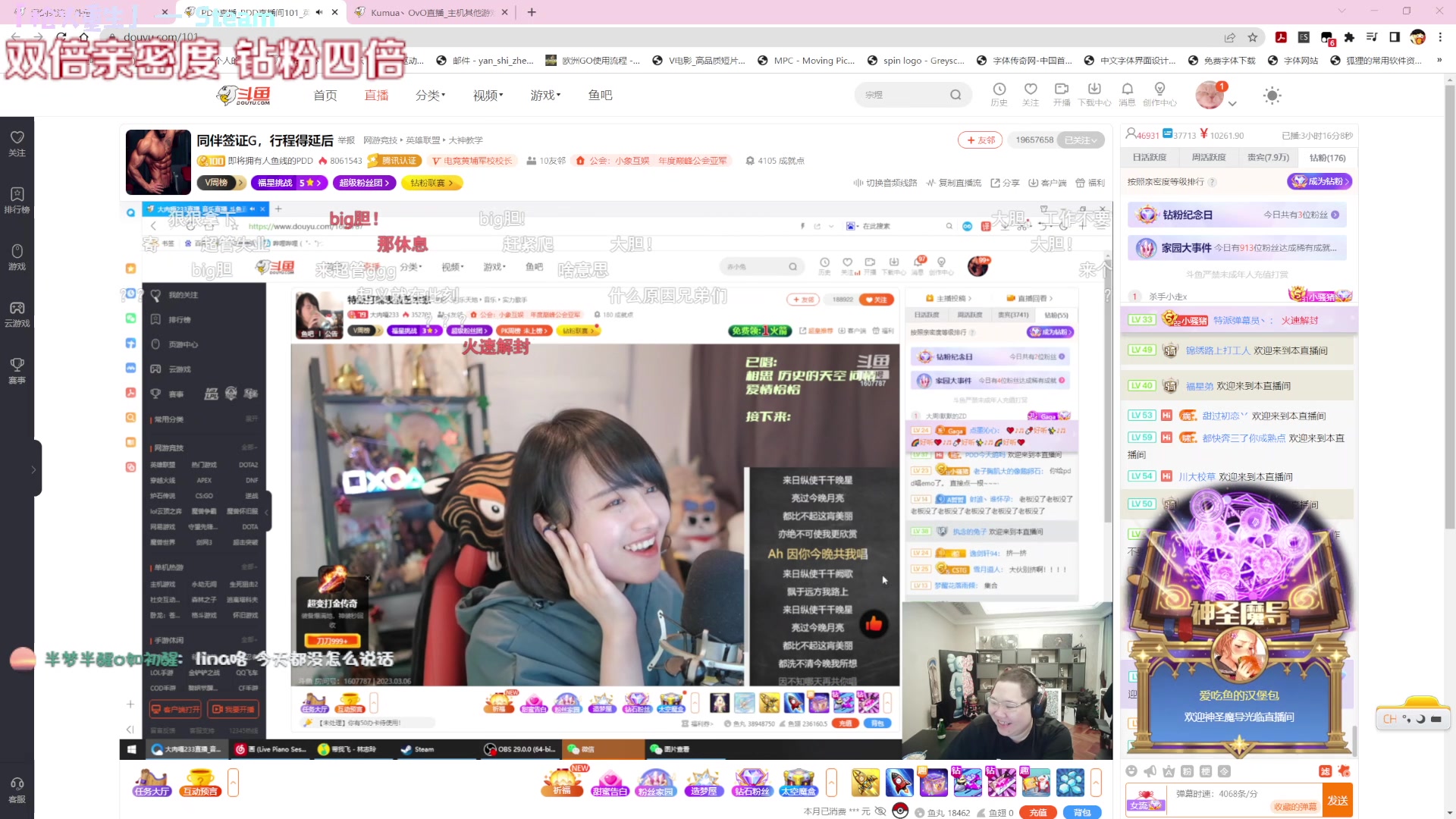Image resolution: width=1456 pixels, height=819 pixels.
Task: Select the 贵宾(7.9万) tab
Action: [x=1269, y=158]
